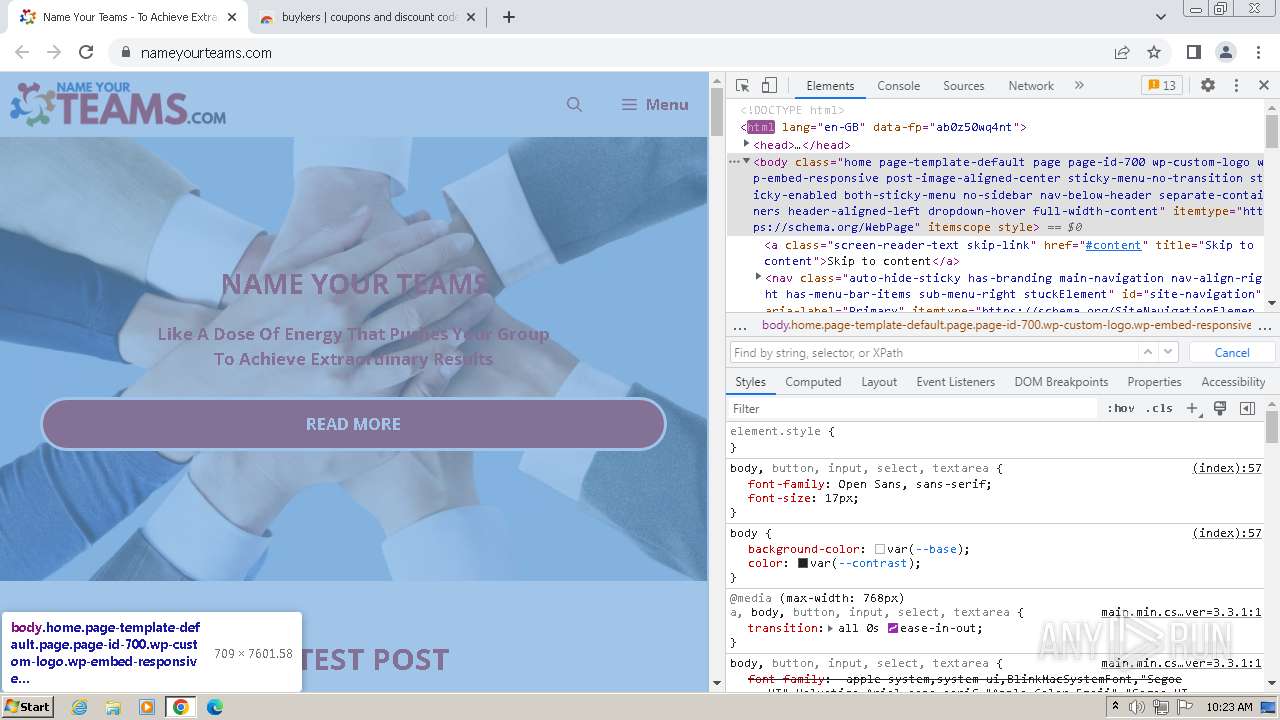Viewport: 1280px width, 720px height.
Task: Cancel the DOM search
Action: pyautogui.click(x=1231, y=353)
